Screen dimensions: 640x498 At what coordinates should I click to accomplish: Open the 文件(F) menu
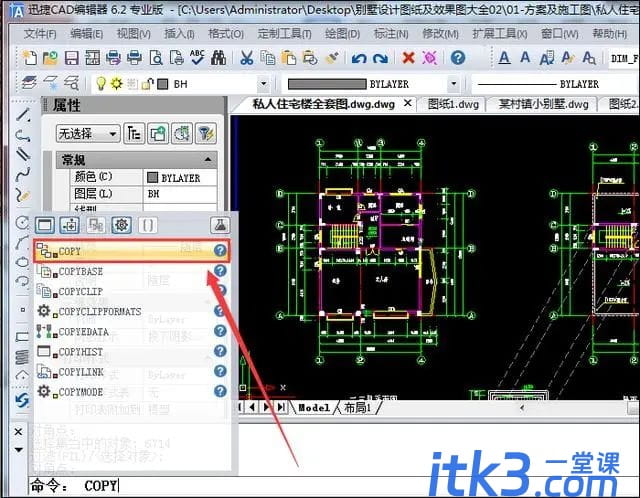(x=40, y=33)
